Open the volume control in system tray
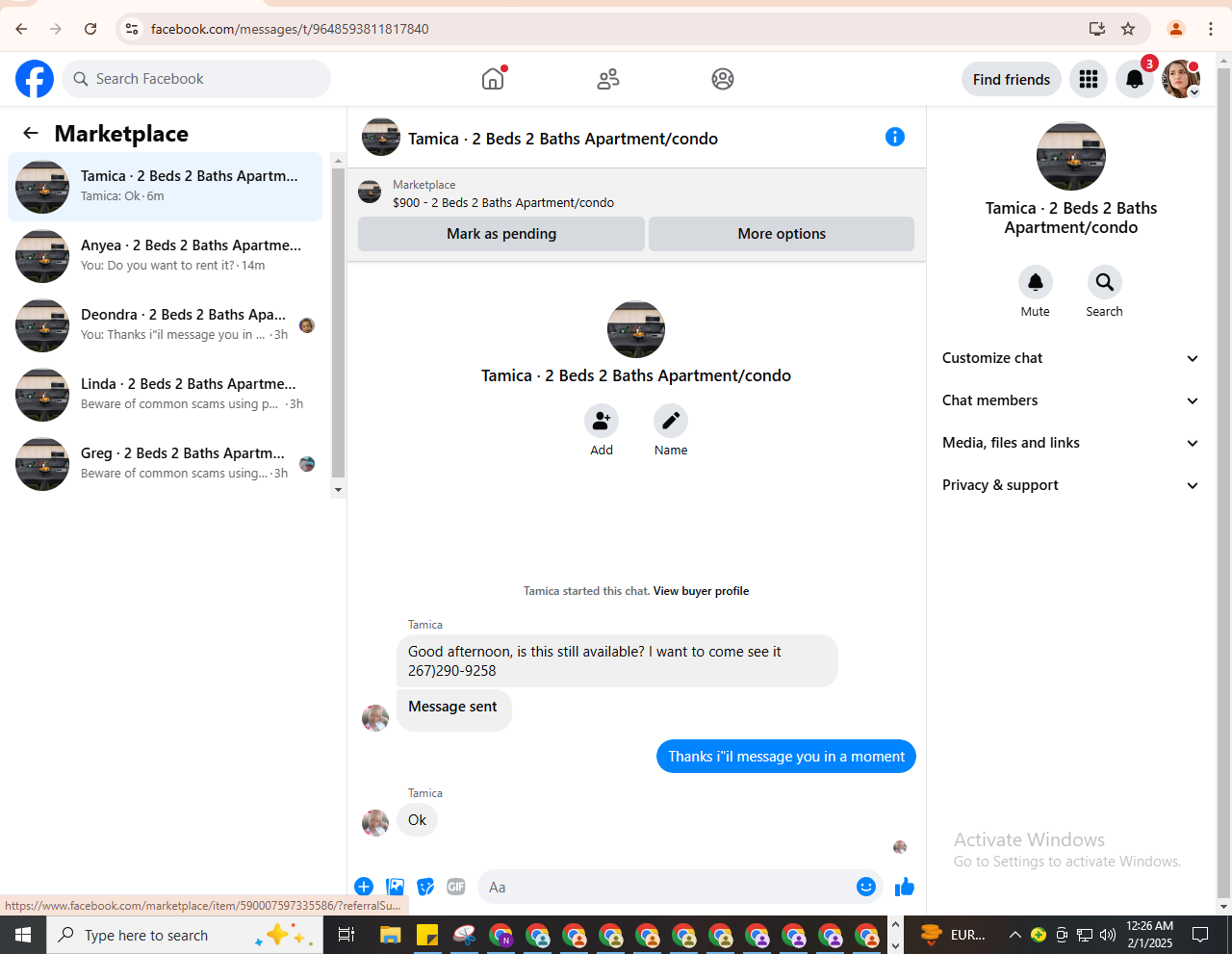 pos(1108,935)
